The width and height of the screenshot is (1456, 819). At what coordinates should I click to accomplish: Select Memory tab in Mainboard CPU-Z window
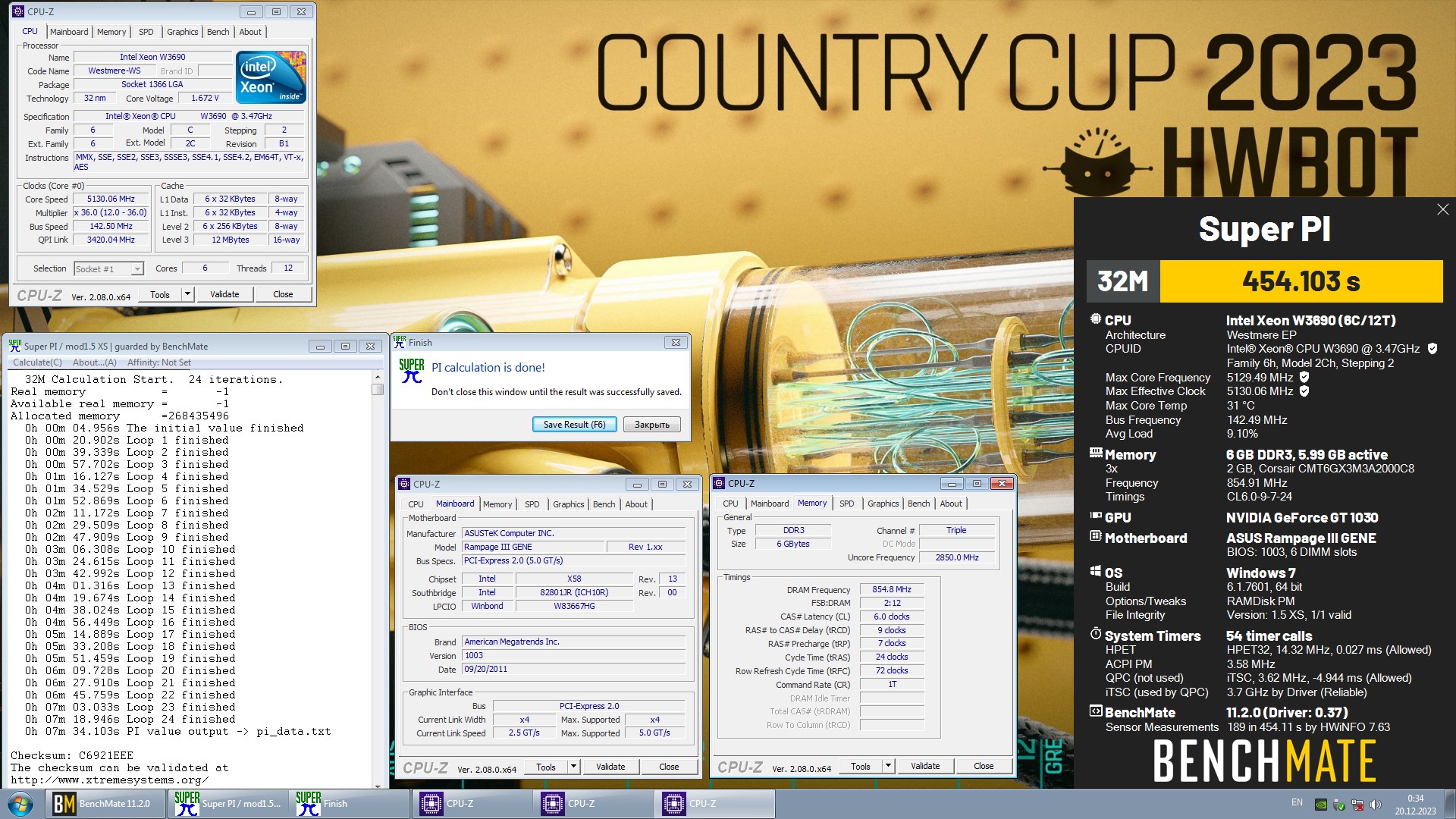click(497, 504)
